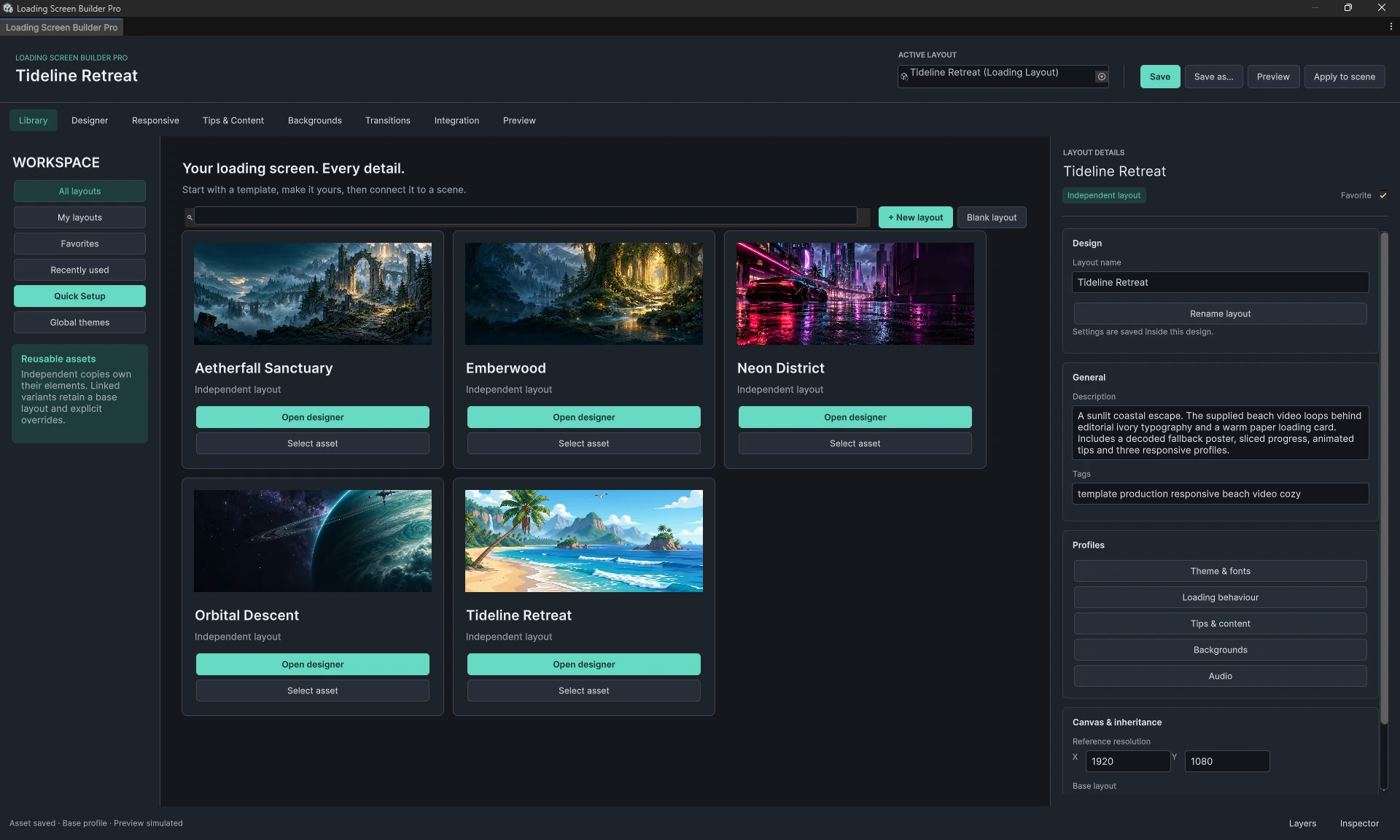Filter workspace by Favorites
Image resolution: width=1400 pixels, height=840 pixels.
(79, 244)
